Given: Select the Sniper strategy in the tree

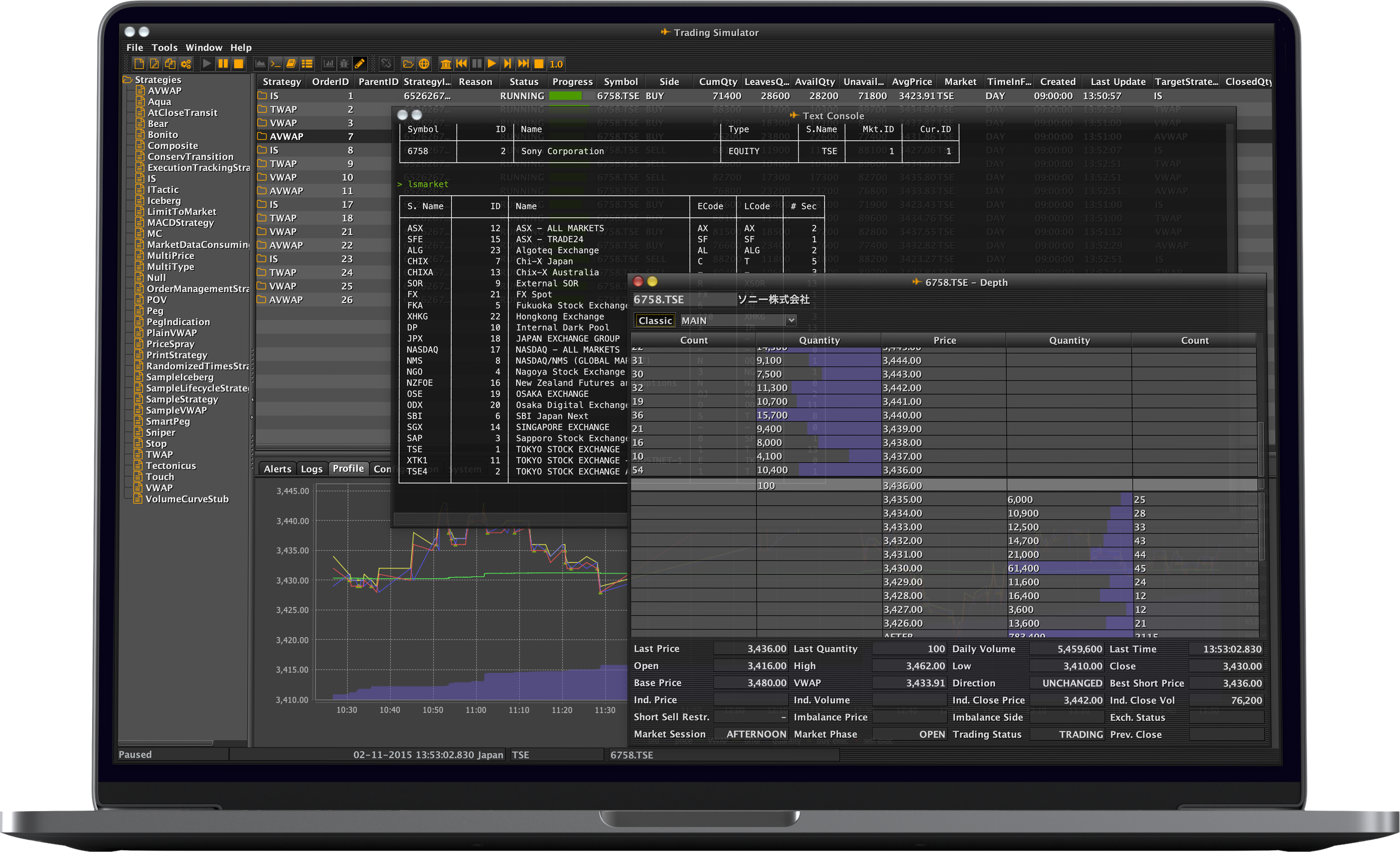Looking at the screenshot, I should click(160, 432).
